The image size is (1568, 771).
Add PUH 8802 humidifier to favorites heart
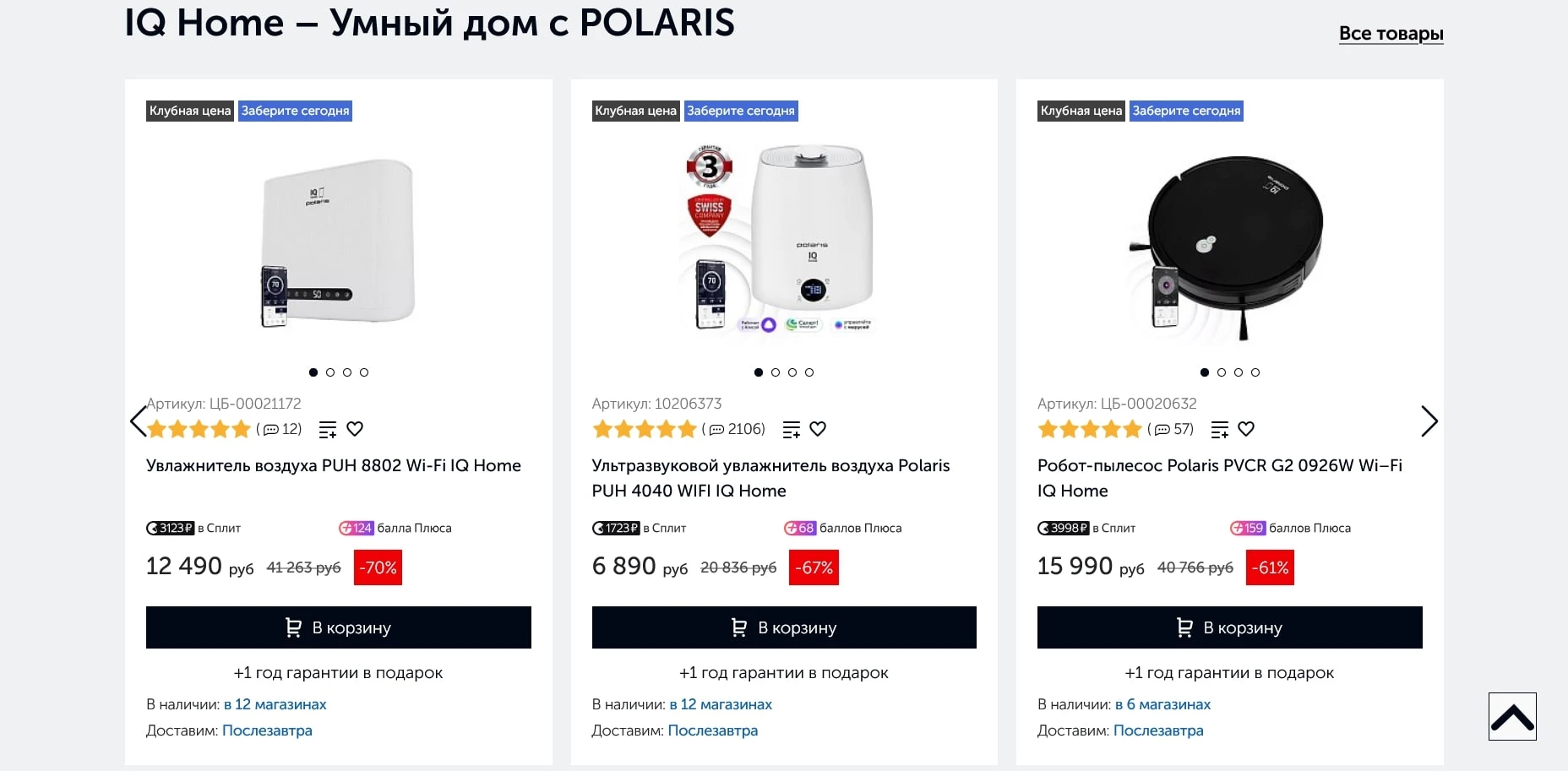coord(355,429)
